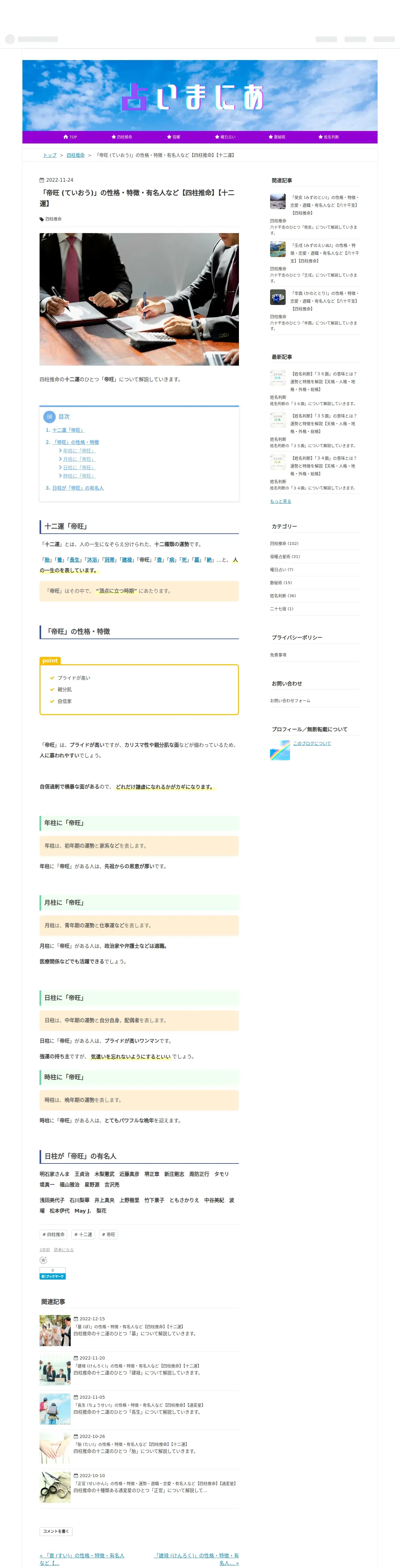Open related article 「正官 (せいかん)」の性格・特徴
This screenshot has width=400, height=1568.
155,1484
